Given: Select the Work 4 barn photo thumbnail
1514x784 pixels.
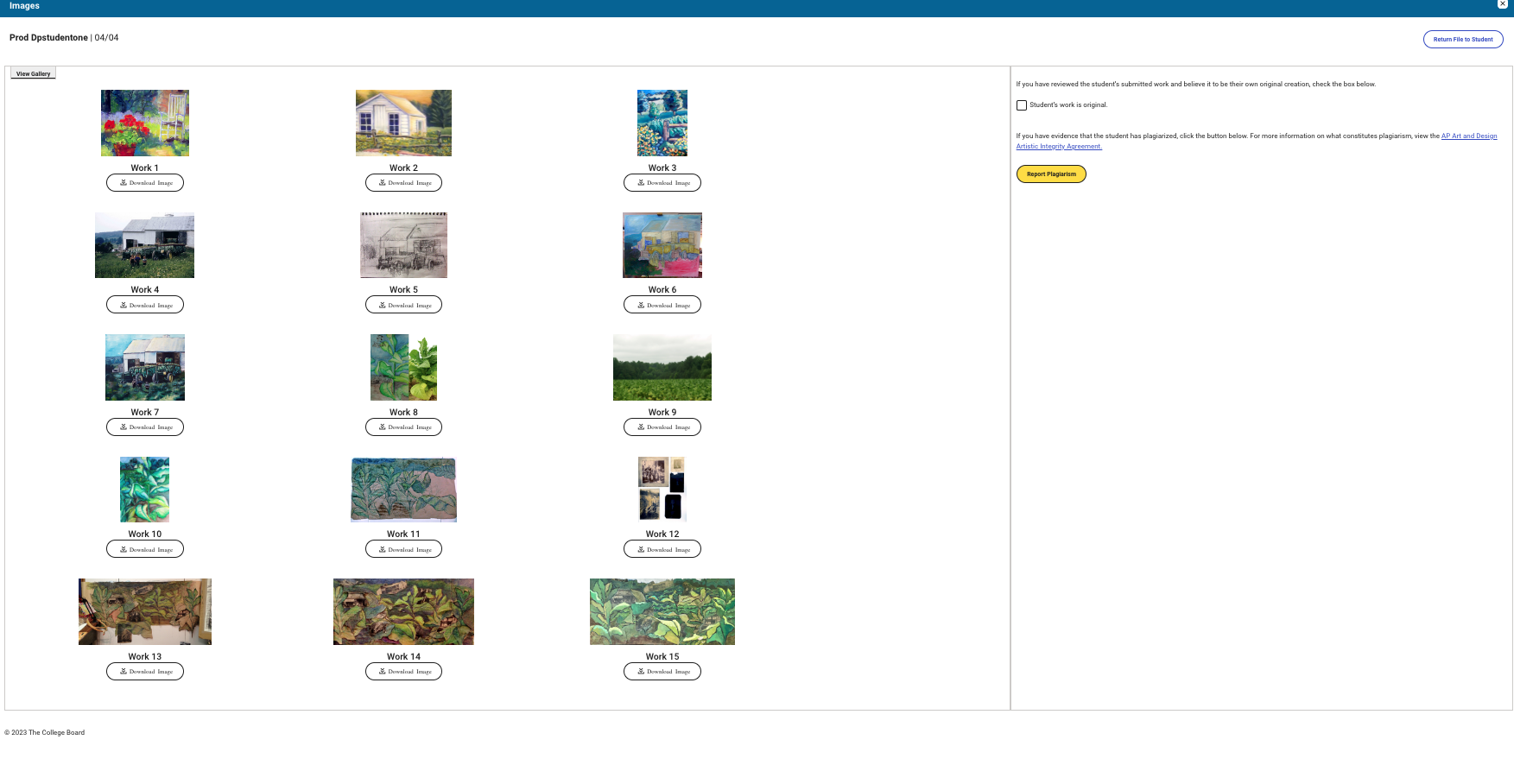Looking at the screenshot, I should [144, 245].
